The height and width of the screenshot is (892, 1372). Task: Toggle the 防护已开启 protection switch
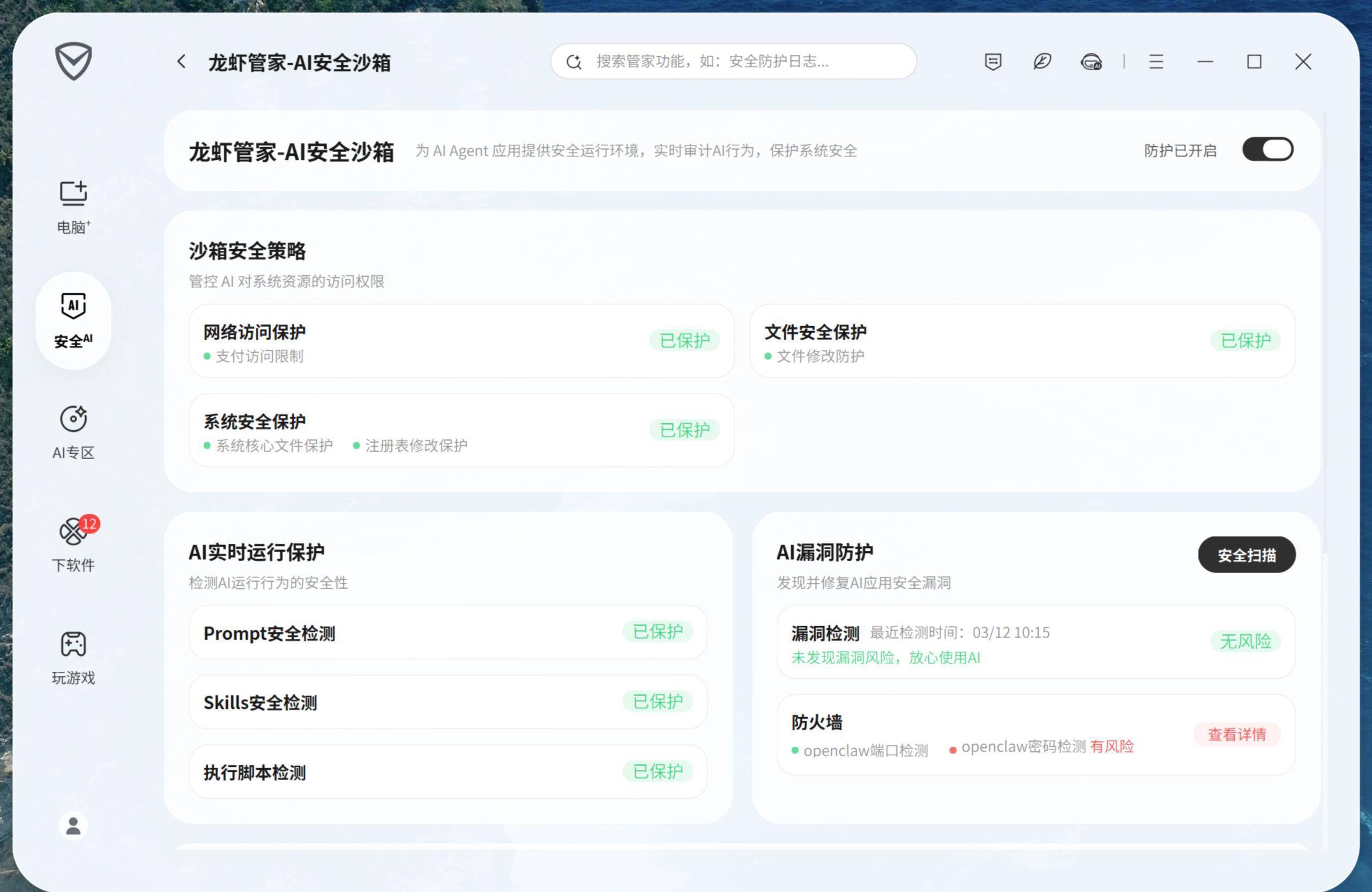point(1267,150)
